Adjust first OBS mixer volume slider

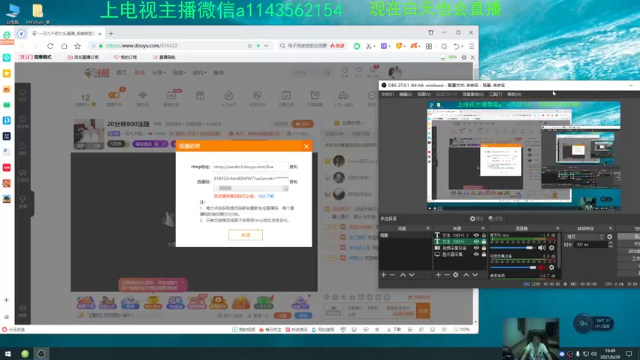pos(513,248)
